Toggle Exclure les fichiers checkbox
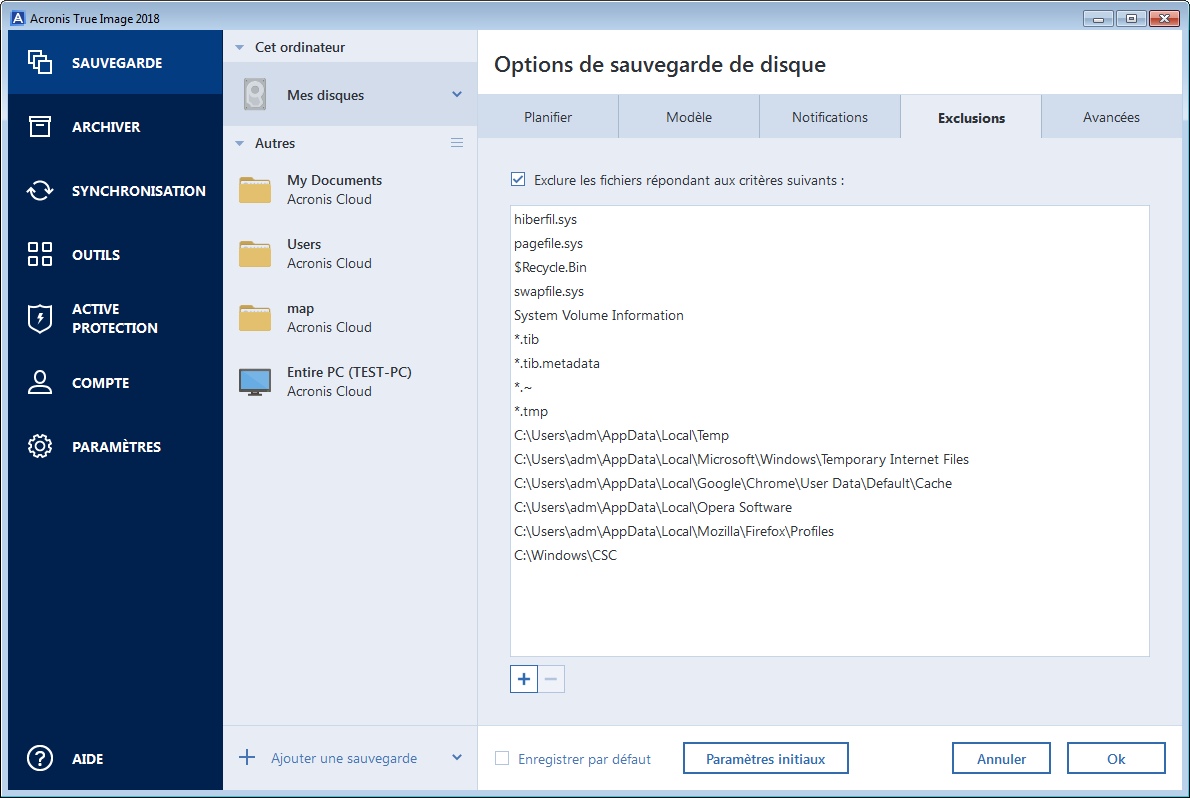1190x798 pixels. point(518,179)
